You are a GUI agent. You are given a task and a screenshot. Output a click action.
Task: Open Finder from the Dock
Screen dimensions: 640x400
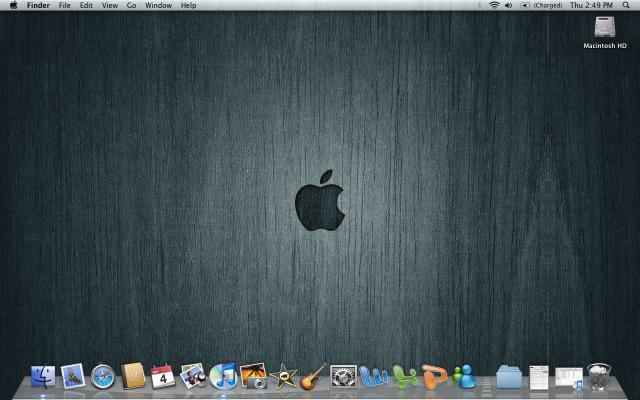click(x=43, y=376)
